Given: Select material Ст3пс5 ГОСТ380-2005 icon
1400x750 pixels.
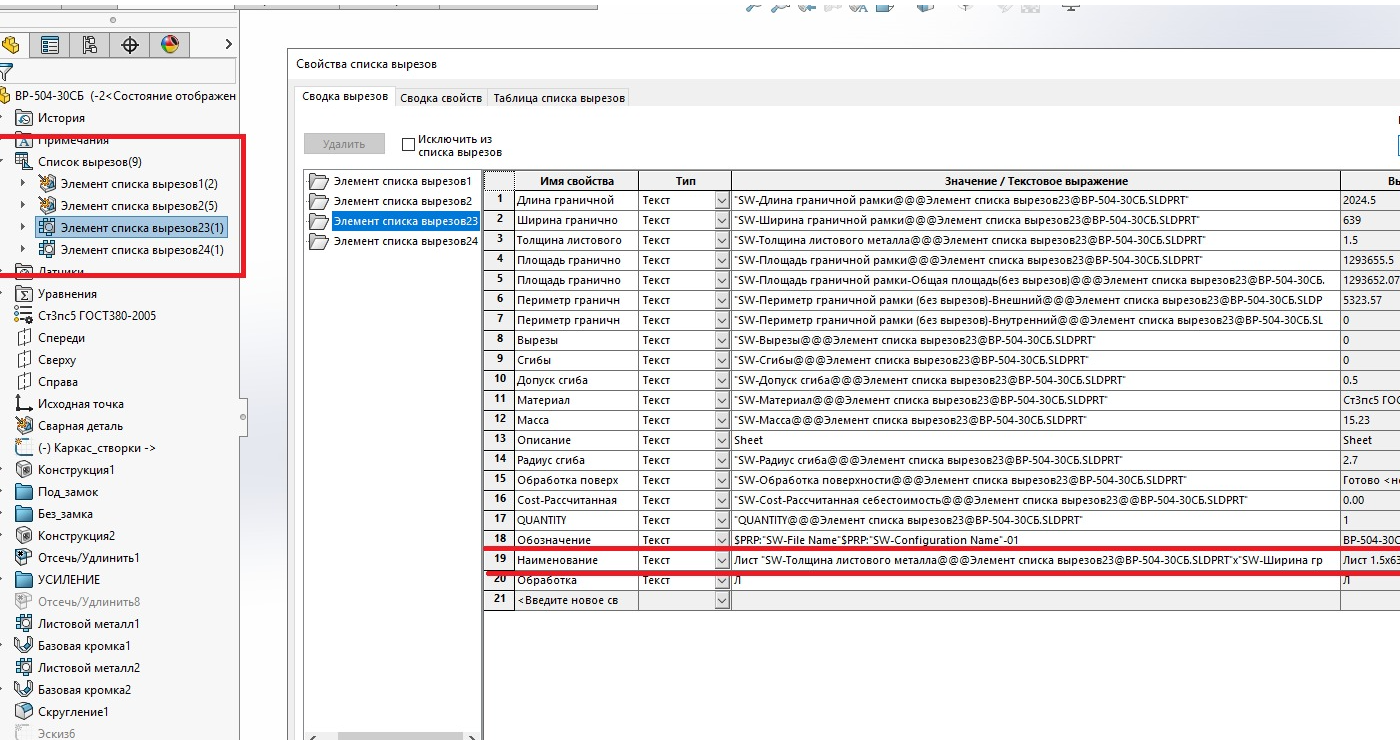Looking at the screenshot, I should click(24, 316).
